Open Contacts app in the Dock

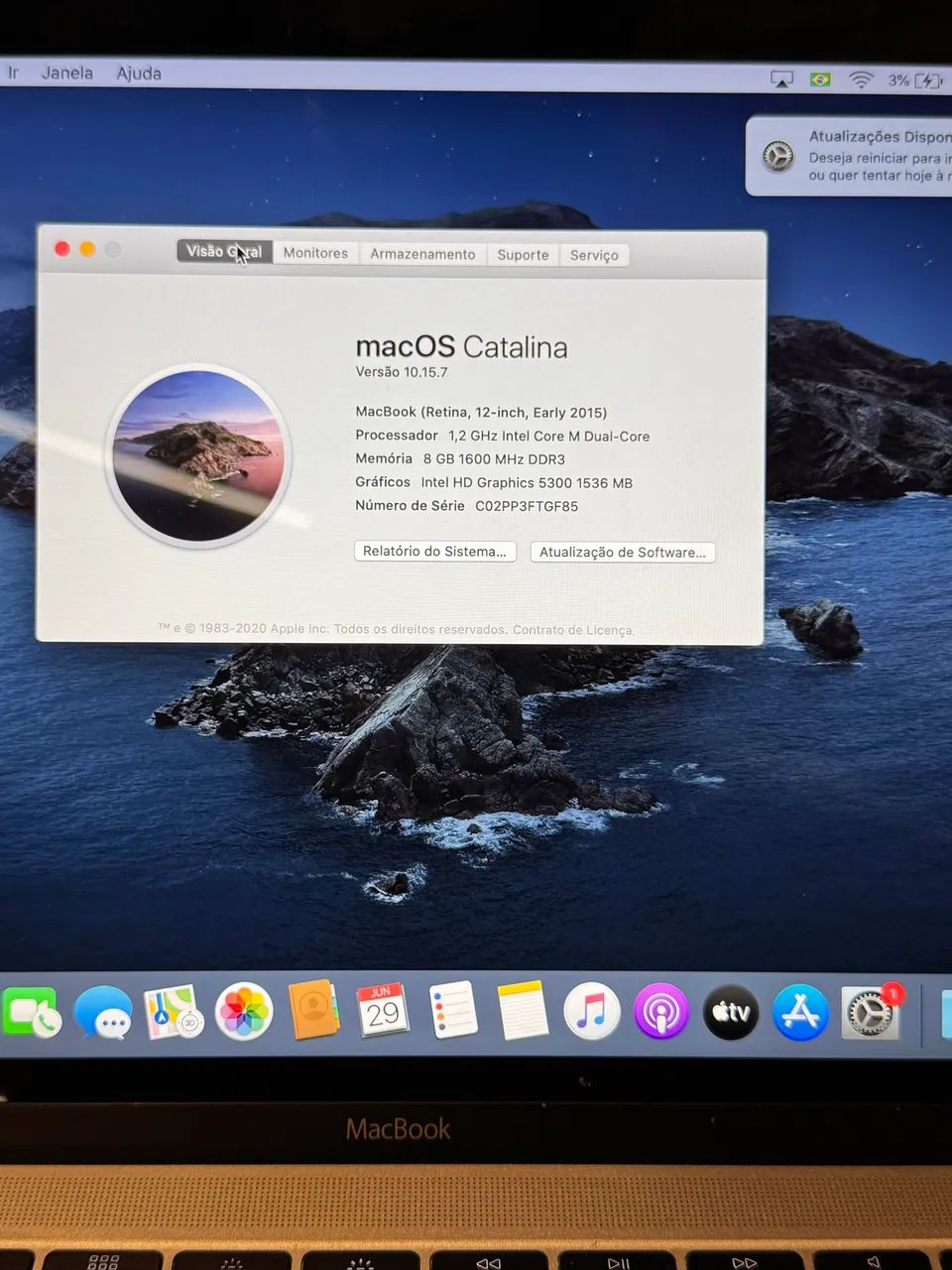click(313, 1010)
